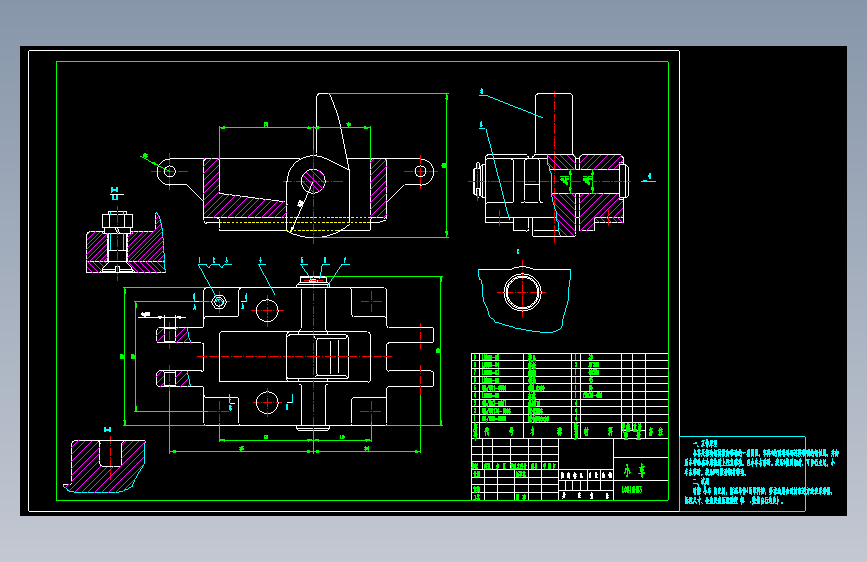This screenshot has width=867, height=562.
Task: Pick the drawing number below 小车 title
Action: (631, 490)
